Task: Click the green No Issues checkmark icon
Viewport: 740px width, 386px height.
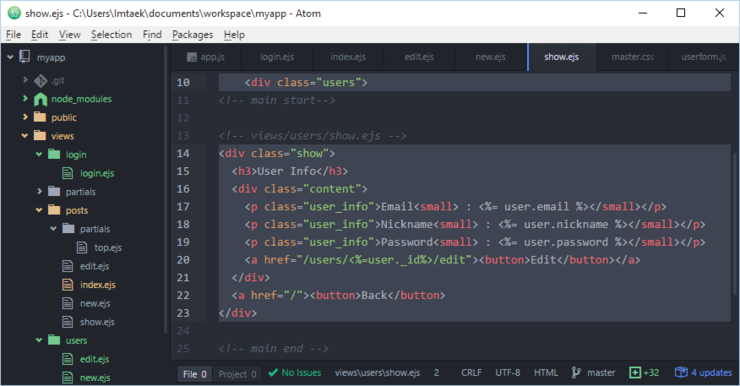Action: click(x=273, y=373)
